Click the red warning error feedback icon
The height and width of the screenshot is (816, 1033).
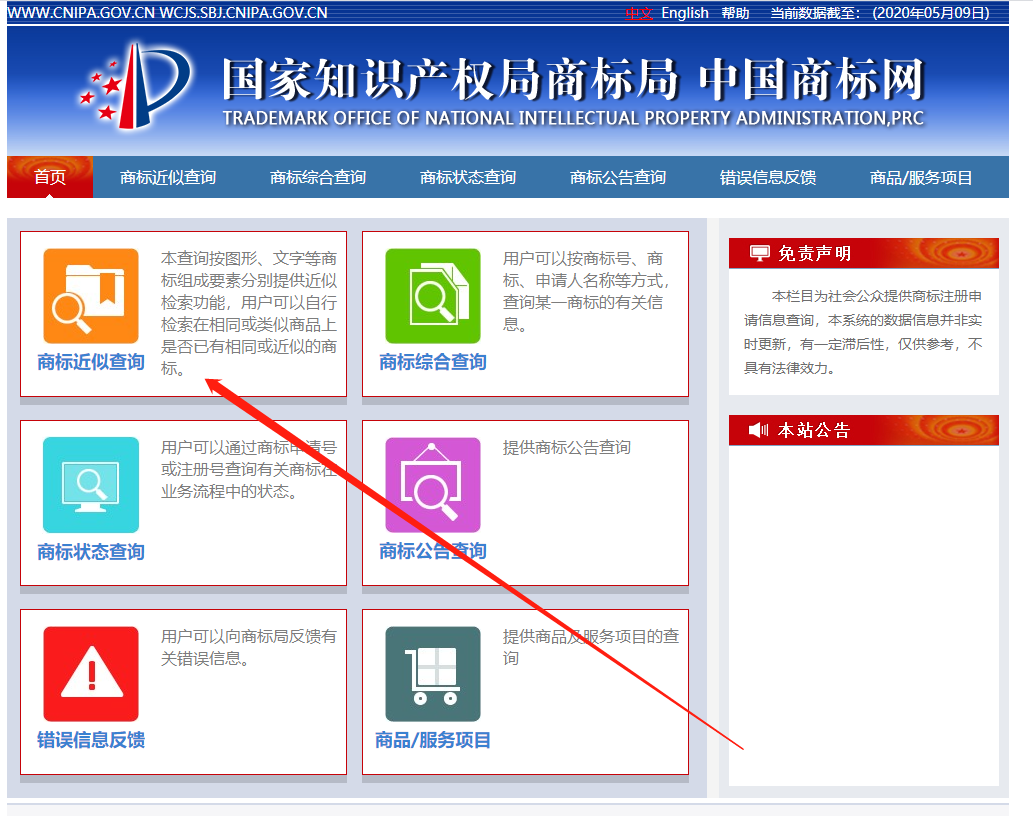pyautogui.click(x=91, y=674)
